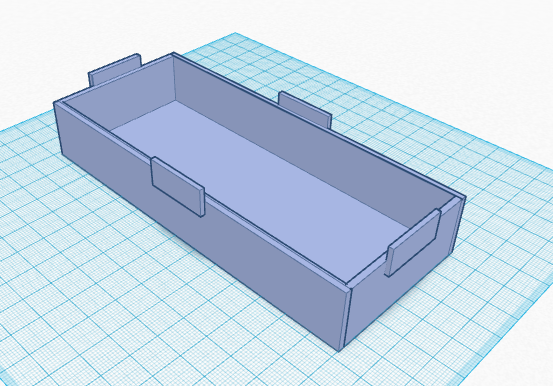The image size is (553, 386).
Task: Click the far top corner of the workplane
Action: point(236,34)
